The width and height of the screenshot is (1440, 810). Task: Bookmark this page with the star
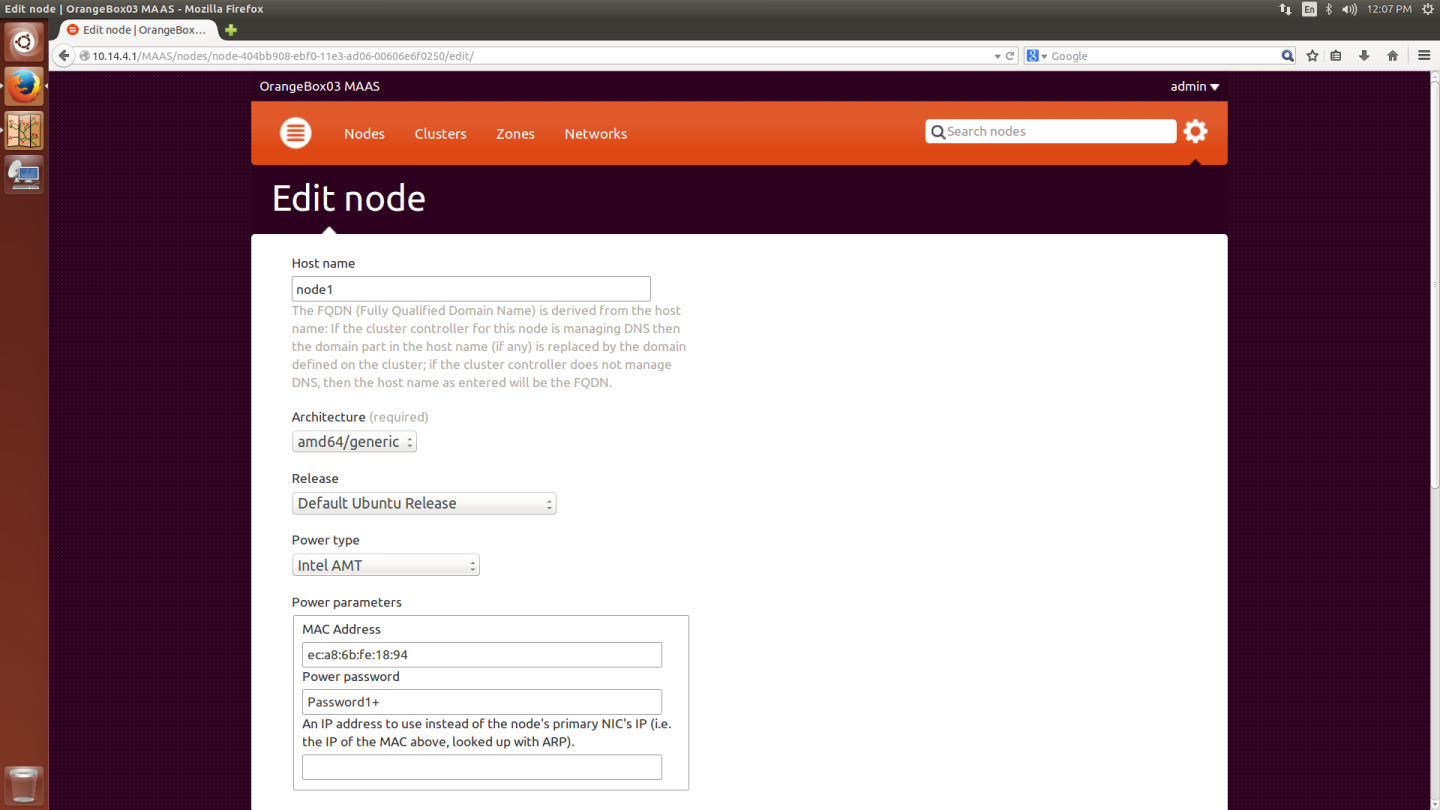click(1313, 56)
